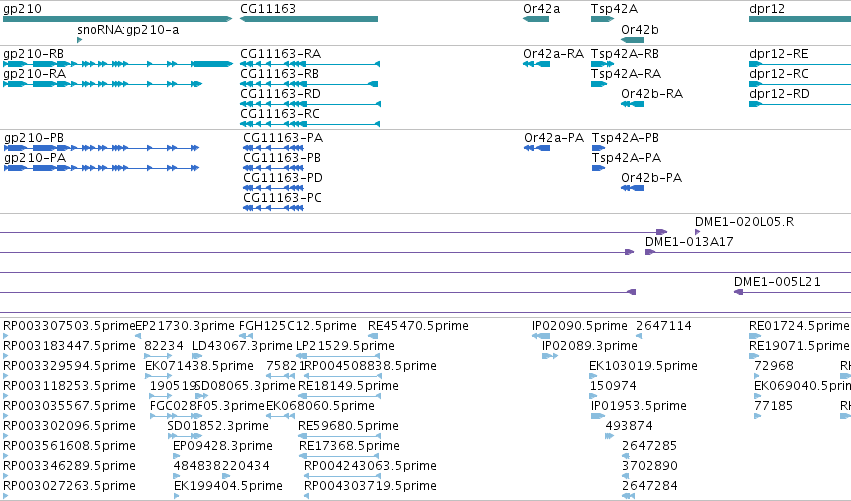
Task: Click the Or42b-RA transcript label
Action: [652, 94]
